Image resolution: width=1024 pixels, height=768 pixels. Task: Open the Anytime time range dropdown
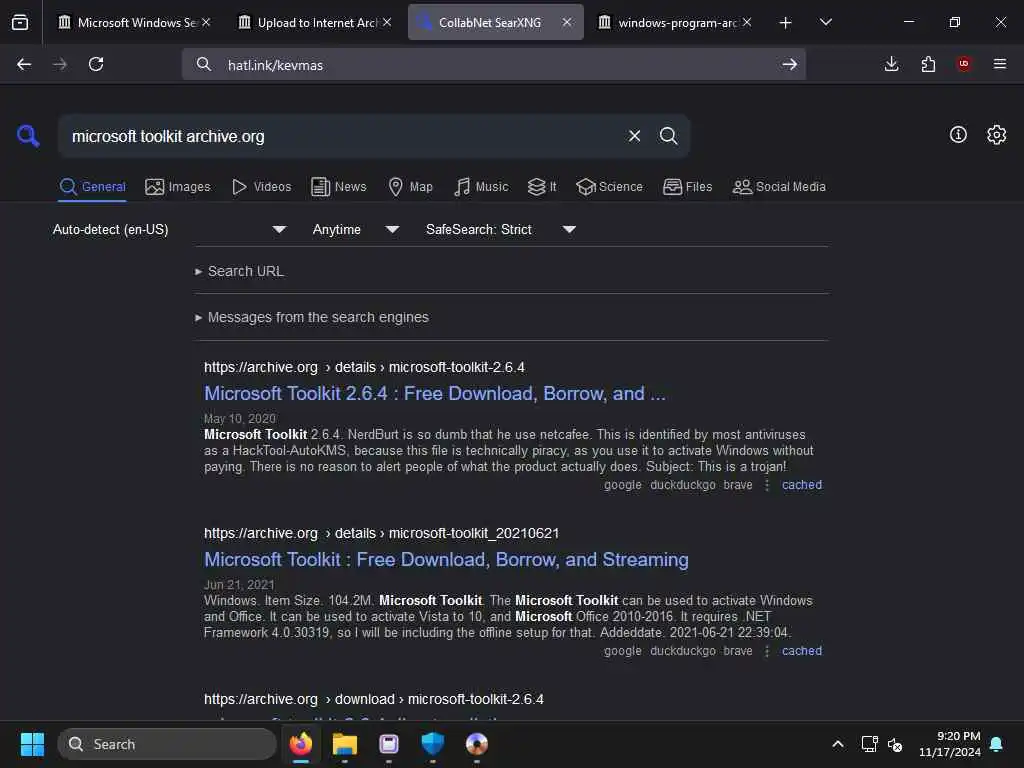[355, 229]
